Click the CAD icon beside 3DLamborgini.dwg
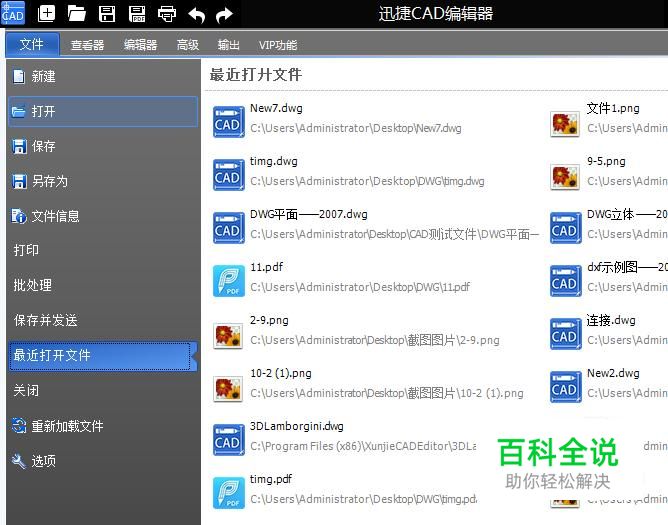668x525 pixels. pos(229,440)
